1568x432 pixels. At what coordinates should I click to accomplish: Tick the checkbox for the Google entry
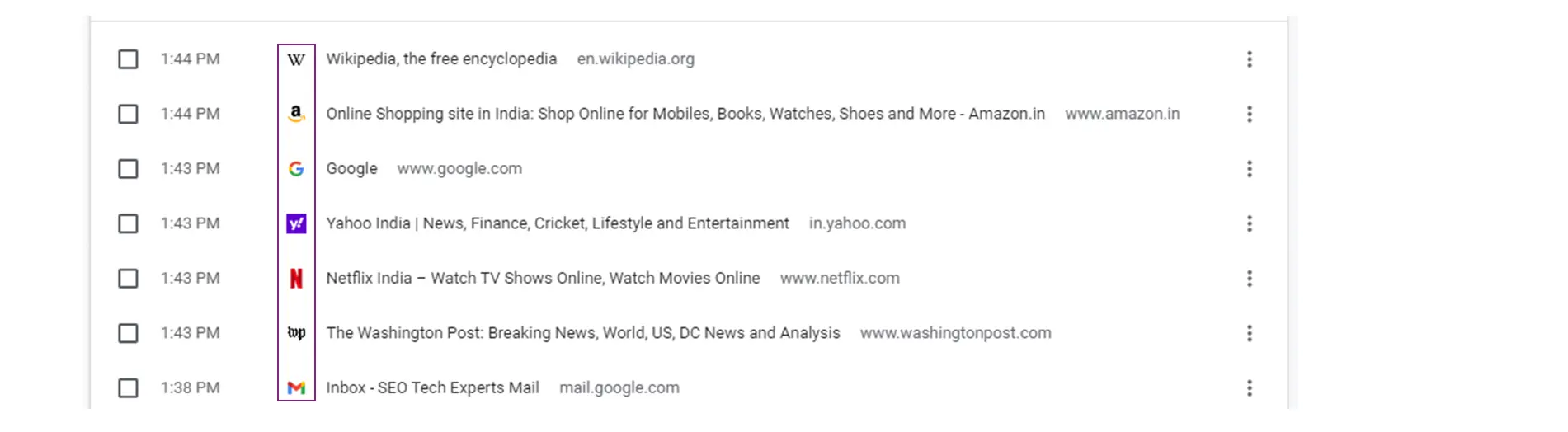point(128,169)
